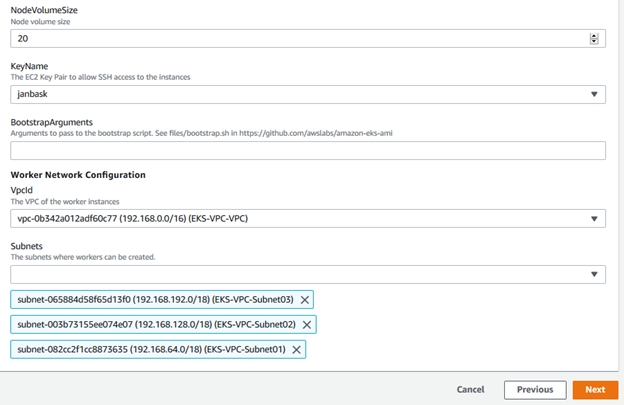Remove the EKS-VPC-Subnet01 subnet tag

pyautogui.click(x=295, y=349)
